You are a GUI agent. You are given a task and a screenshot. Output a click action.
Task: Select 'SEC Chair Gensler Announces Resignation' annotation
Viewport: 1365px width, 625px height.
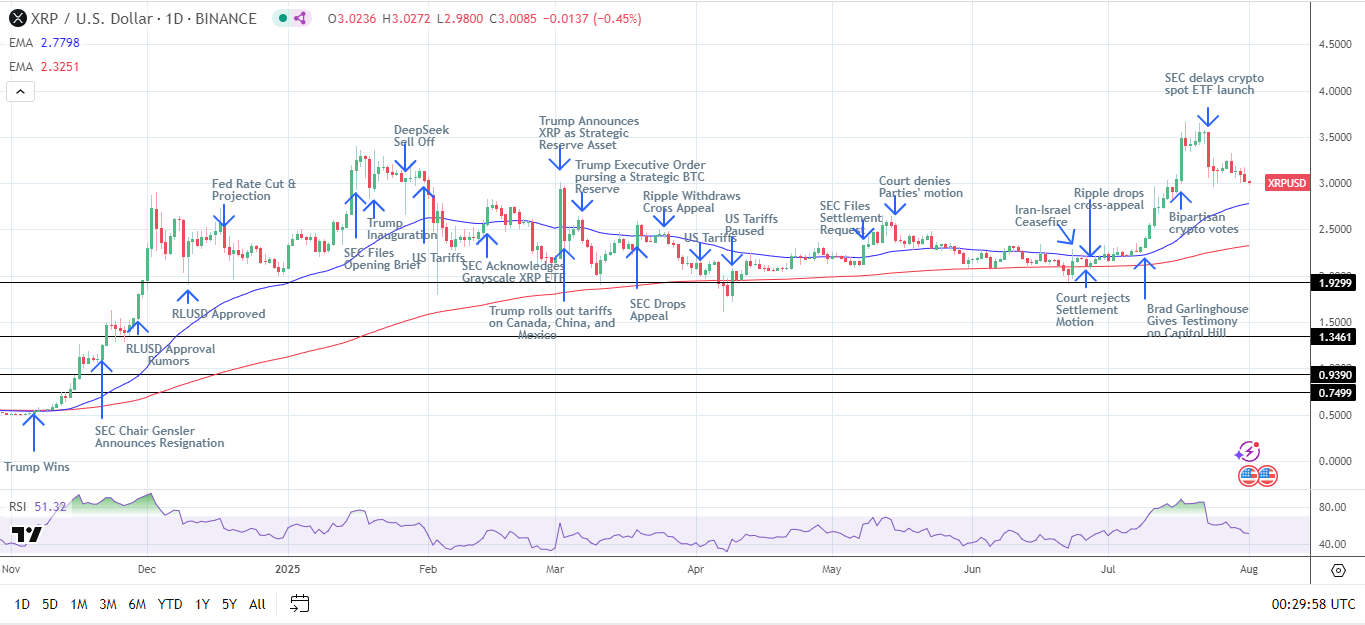tap(159, 436)
